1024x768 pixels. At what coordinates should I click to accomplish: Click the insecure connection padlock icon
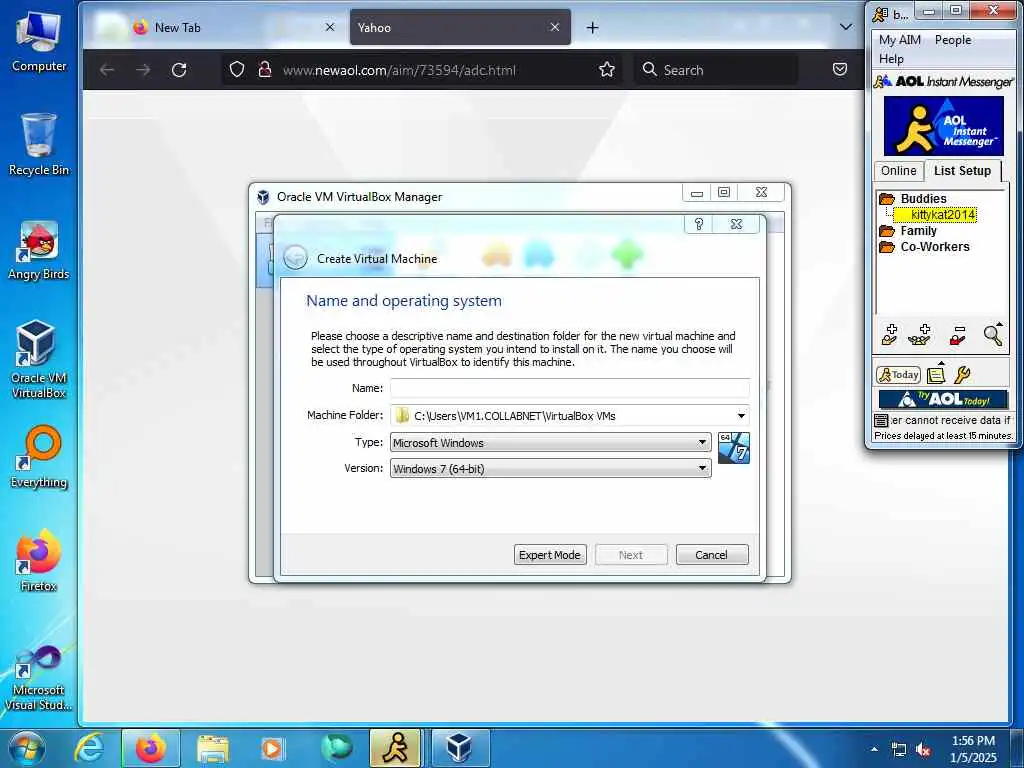(264, 70)
